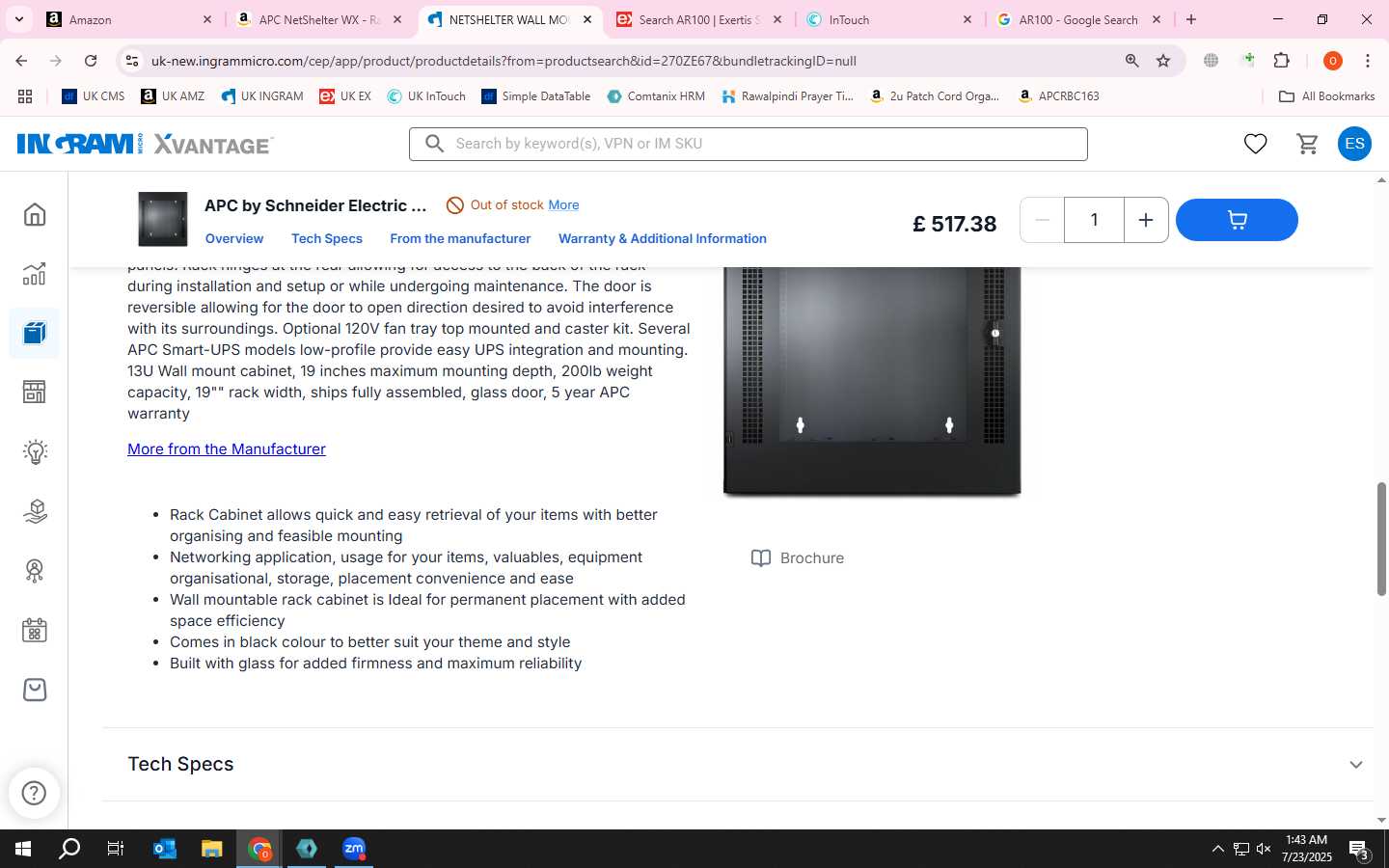Click the product cabinet image
Viewport: 1389px width, 868px height.
(x=872, y=381)
